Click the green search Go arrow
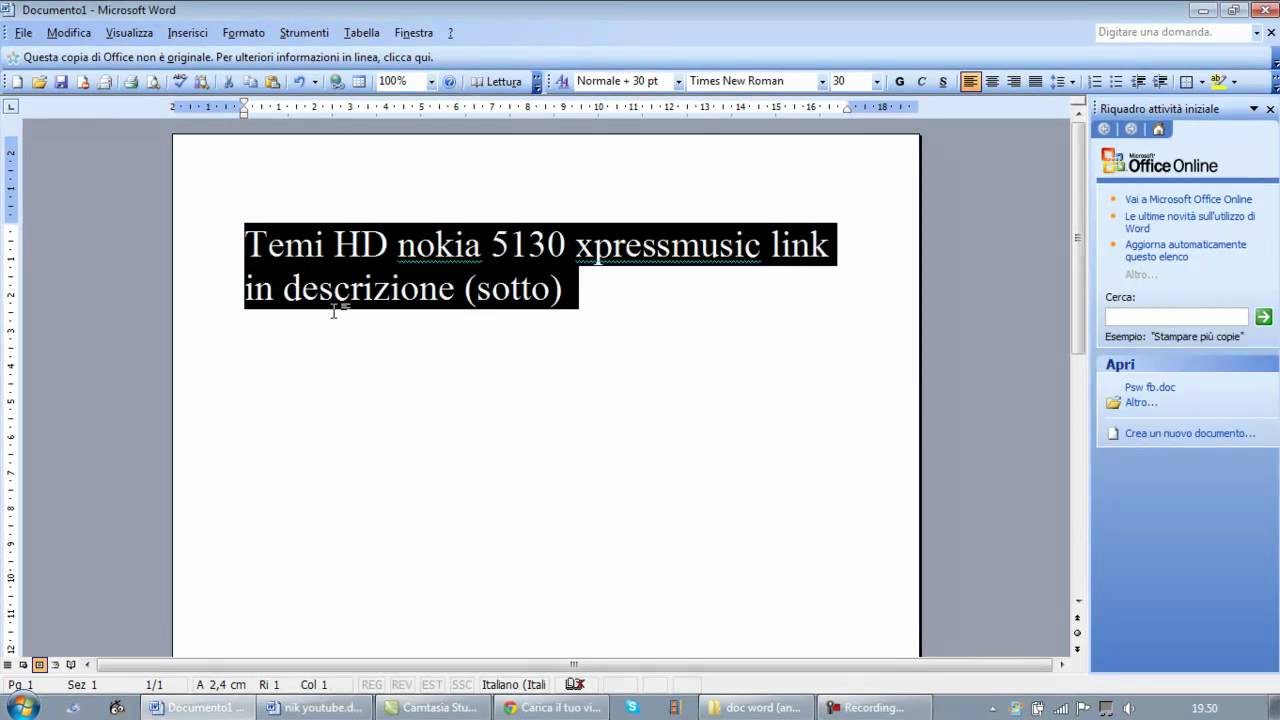 [x=1264, y=317]
